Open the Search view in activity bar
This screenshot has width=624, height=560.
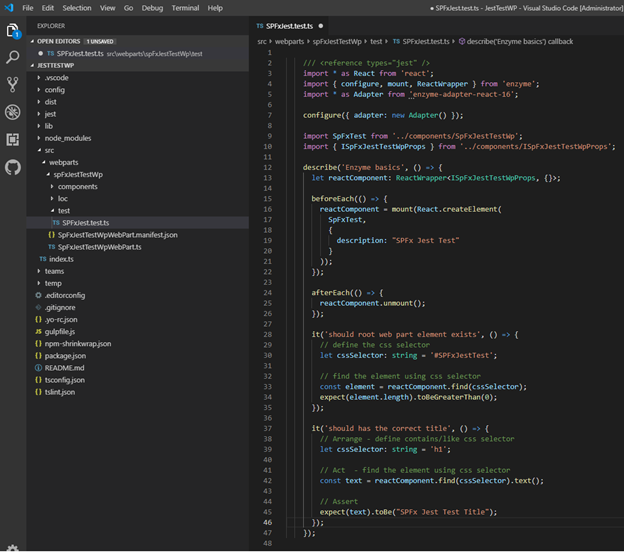(x=12, y=58)
